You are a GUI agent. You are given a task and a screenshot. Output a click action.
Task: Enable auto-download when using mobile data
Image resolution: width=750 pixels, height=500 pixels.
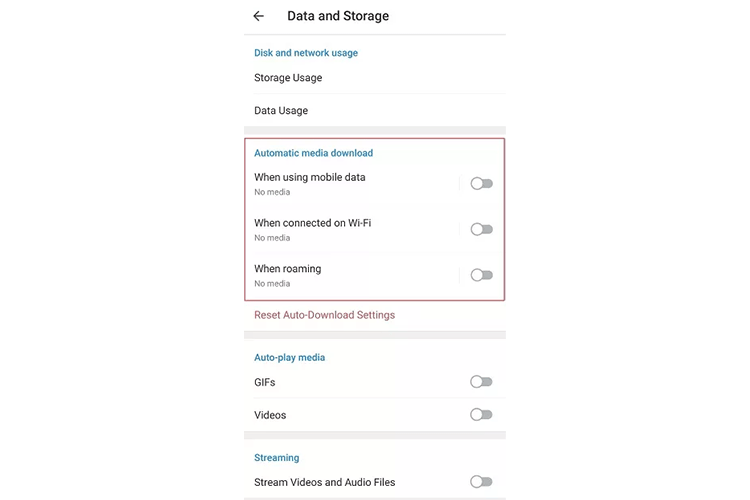point(481,184)
